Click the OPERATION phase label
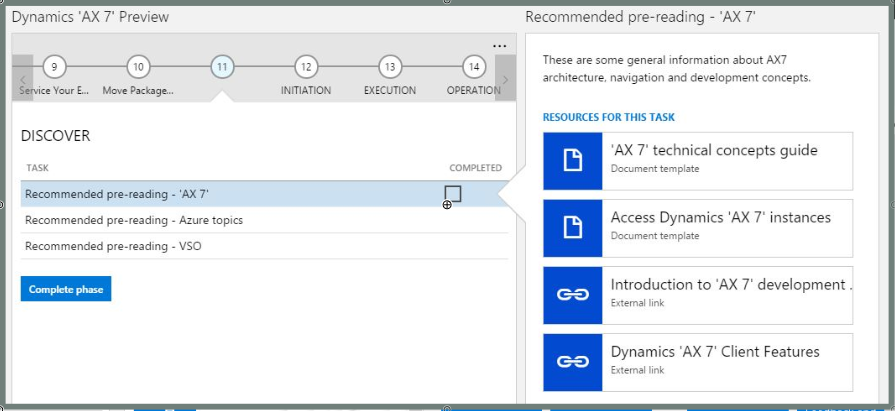895x411 pixels. 474,90
